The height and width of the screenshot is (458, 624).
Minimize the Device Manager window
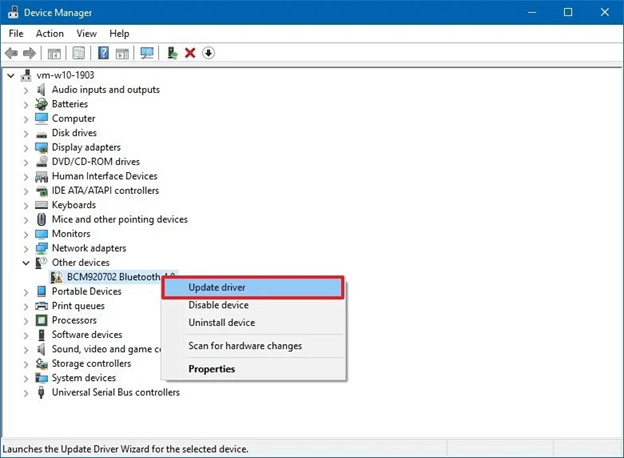pos(532,12)
